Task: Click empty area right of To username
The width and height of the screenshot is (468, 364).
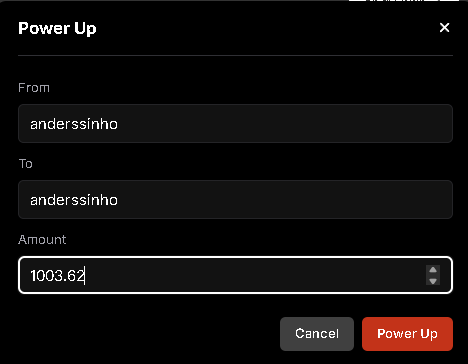Action: pyautogui.click(x=283, y=199)
